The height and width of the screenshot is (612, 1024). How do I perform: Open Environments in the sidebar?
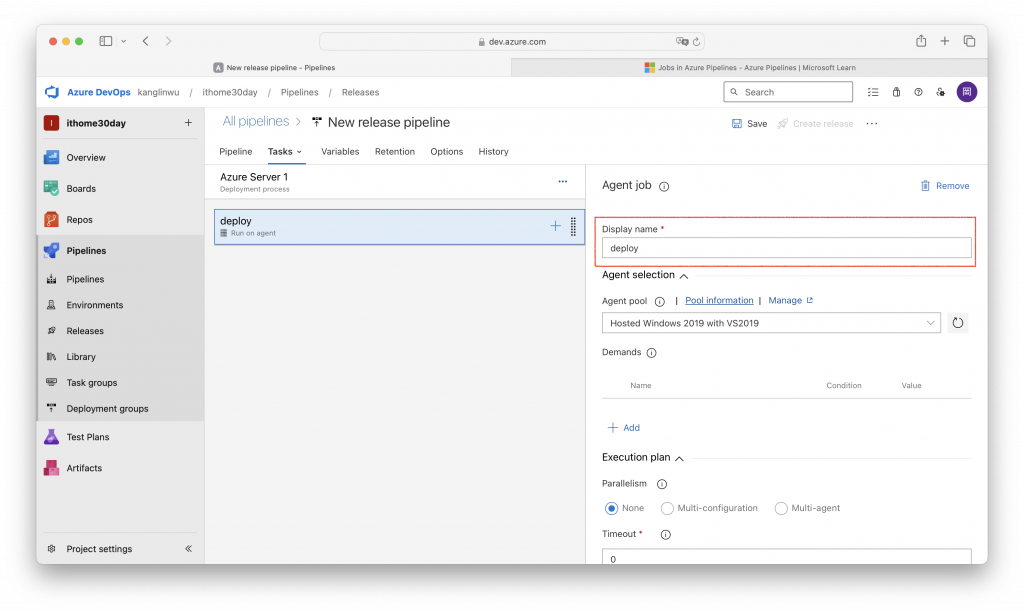click(95, 305)
